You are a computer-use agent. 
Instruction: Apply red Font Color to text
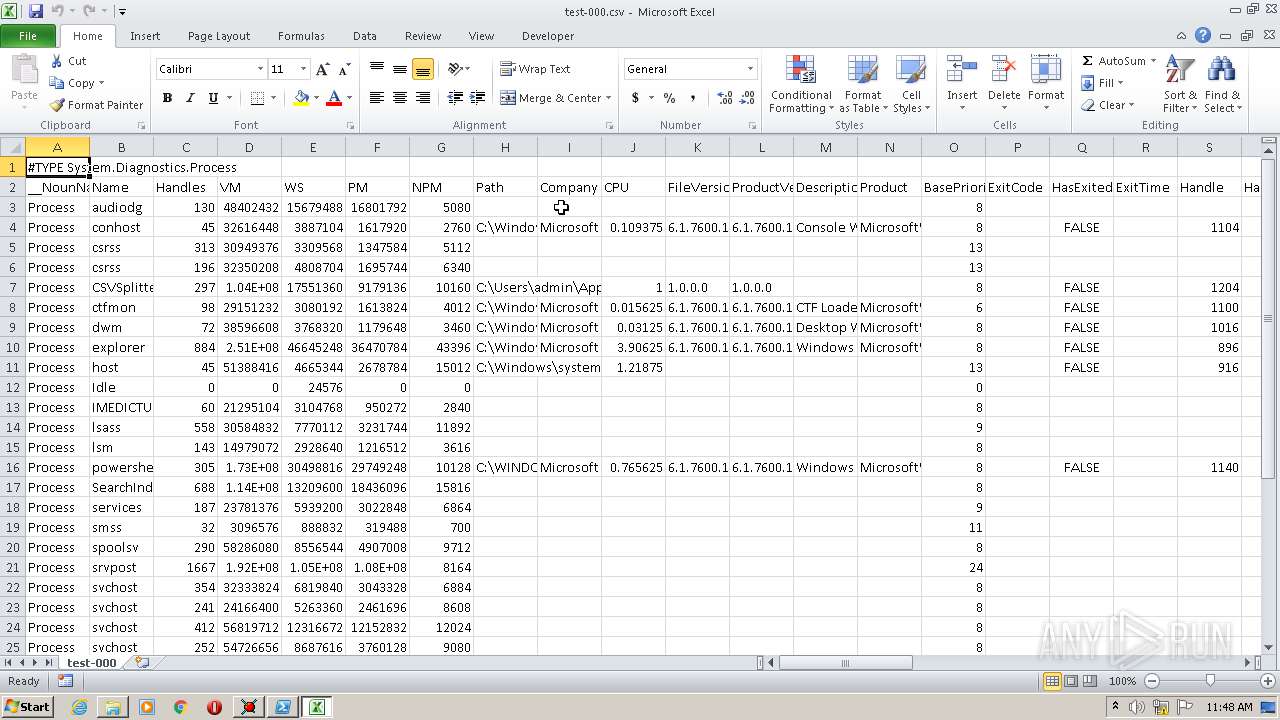pos(334,98)
